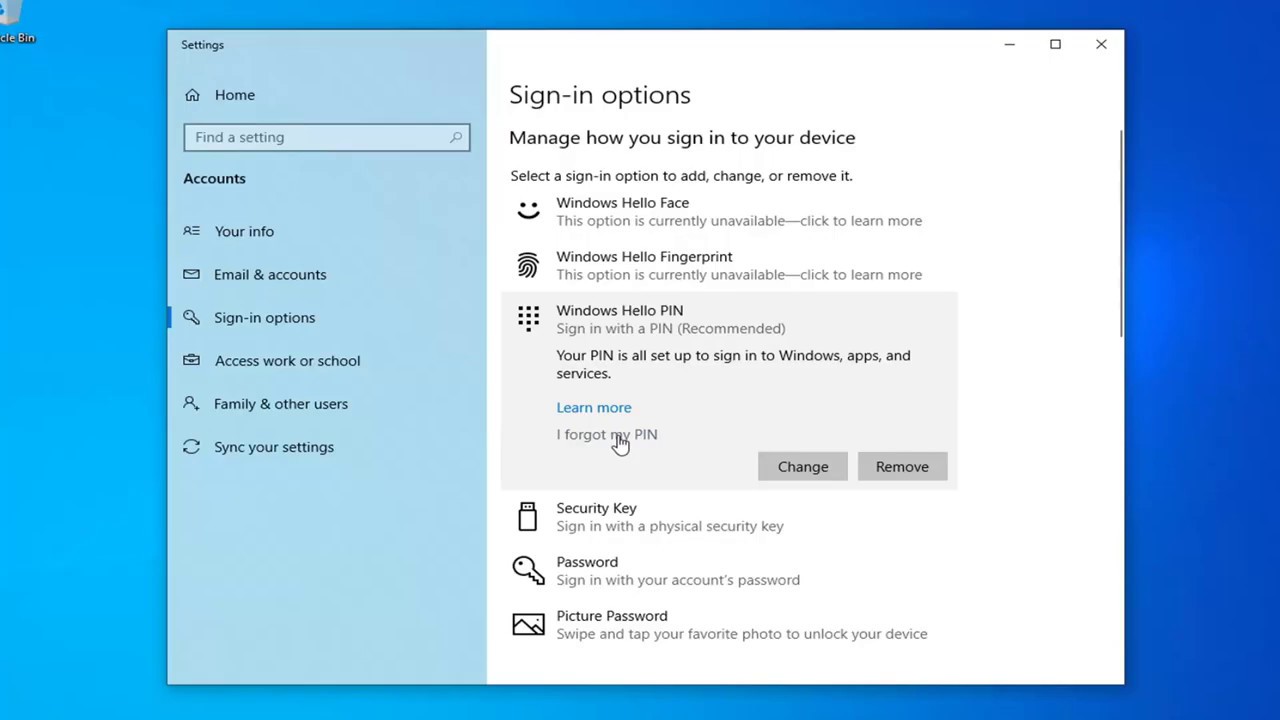Close the Settings window

click(x=1101, y=44)
